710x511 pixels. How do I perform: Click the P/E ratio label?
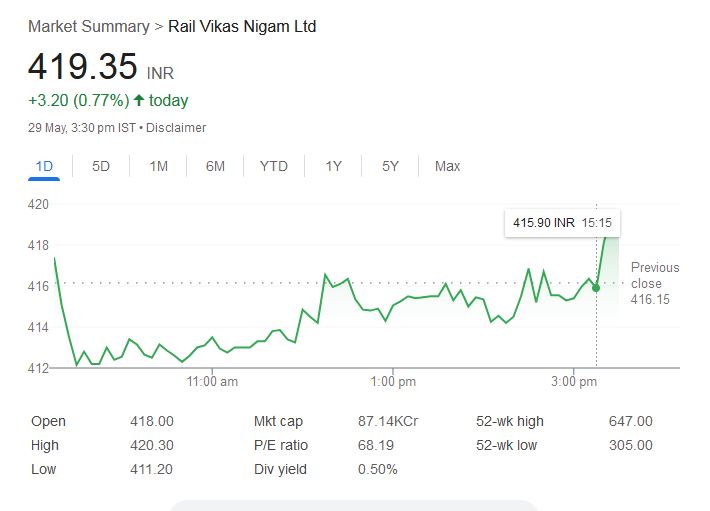coord(280,445)
